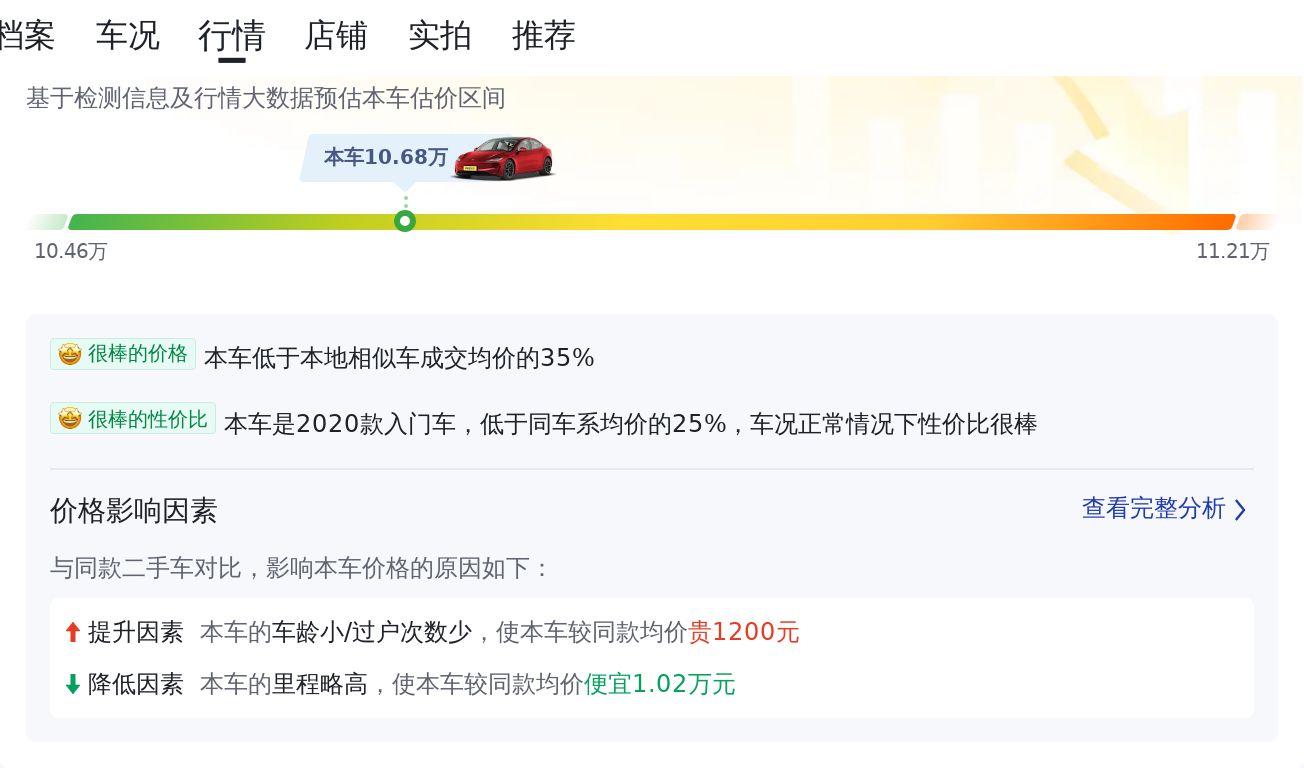Click the emoji icon beside 很棒的价格

click(70, 354)
